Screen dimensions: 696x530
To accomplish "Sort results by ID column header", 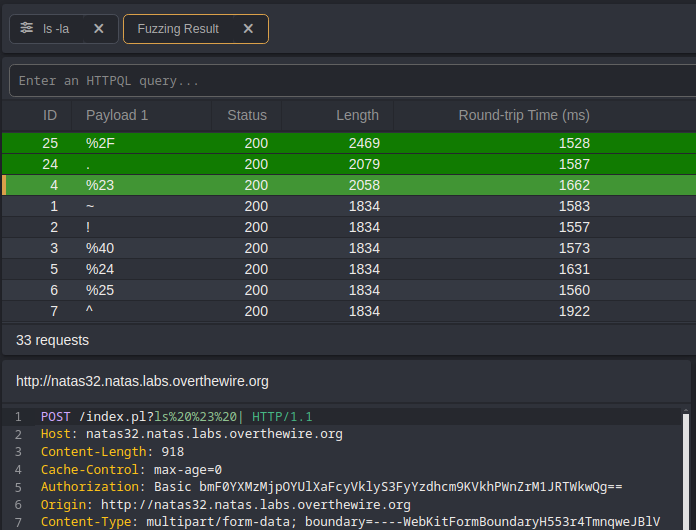I will (x=50, y=115).
